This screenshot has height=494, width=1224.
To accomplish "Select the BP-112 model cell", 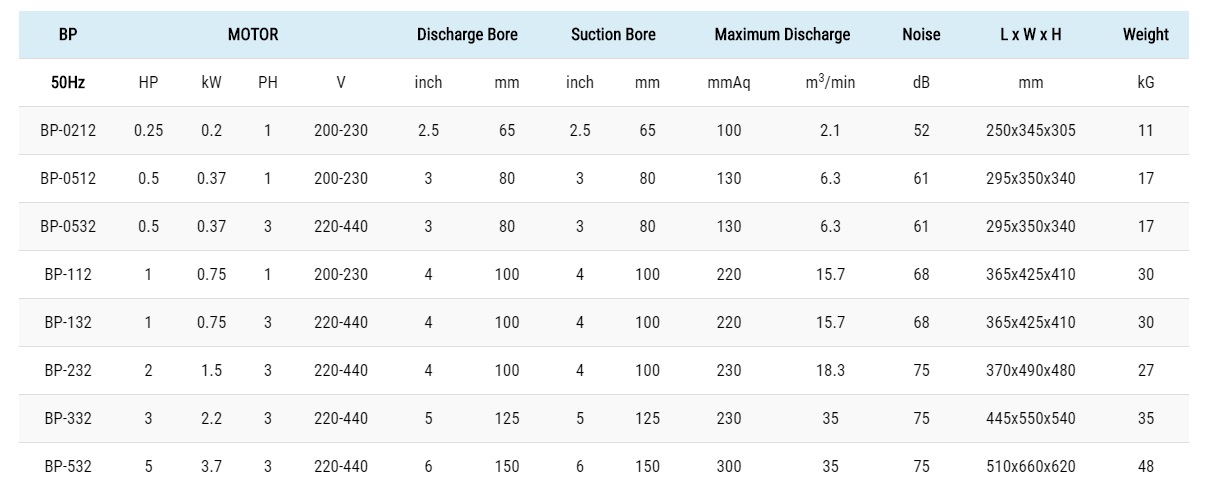I will [68, 274].
